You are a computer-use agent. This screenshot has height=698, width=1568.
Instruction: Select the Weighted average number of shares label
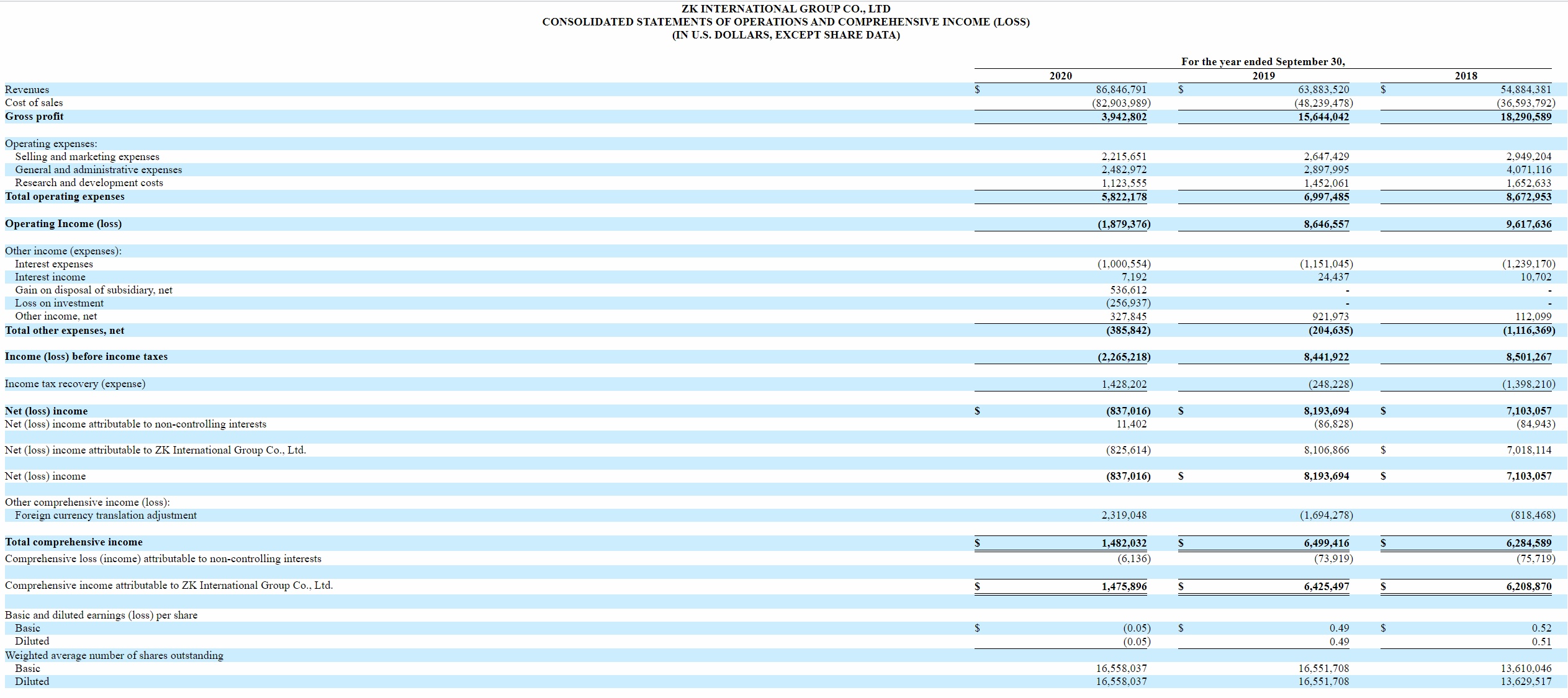(114, 655)
